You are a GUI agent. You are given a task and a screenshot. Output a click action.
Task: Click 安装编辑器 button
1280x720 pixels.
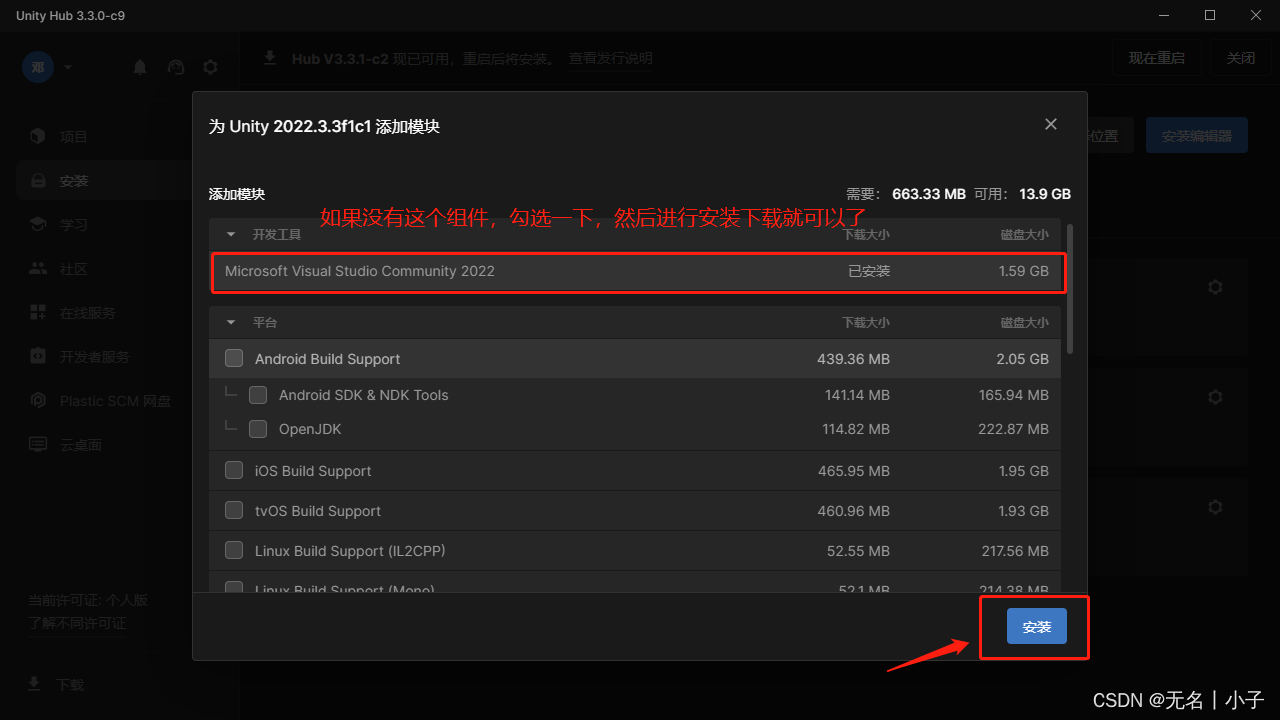(1197, 135)
